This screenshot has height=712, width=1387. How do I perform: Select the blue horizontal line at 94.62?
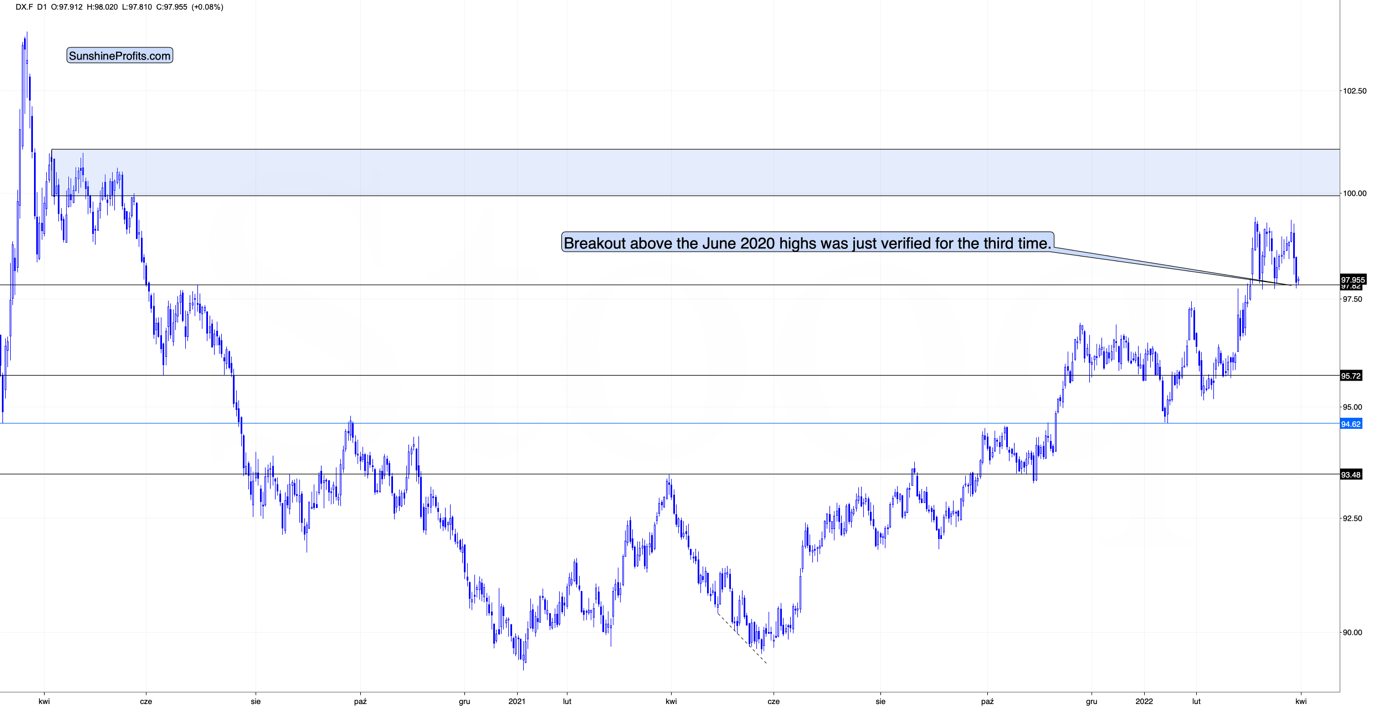[670, 424]
